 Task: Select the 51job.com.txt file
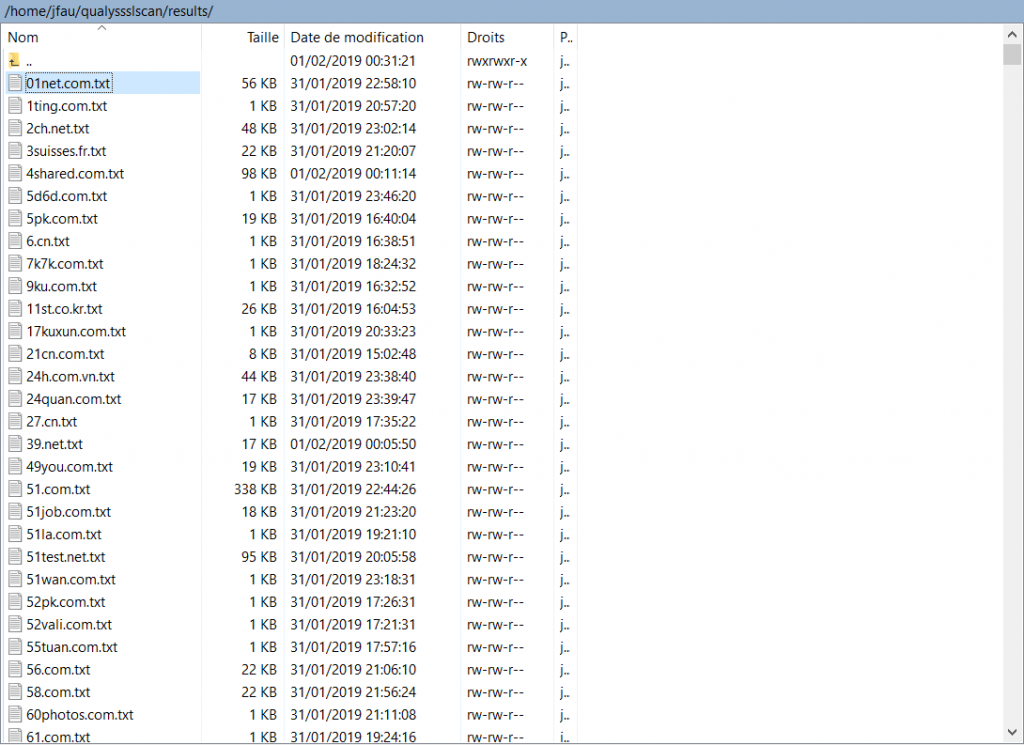(x=68, y=512)
